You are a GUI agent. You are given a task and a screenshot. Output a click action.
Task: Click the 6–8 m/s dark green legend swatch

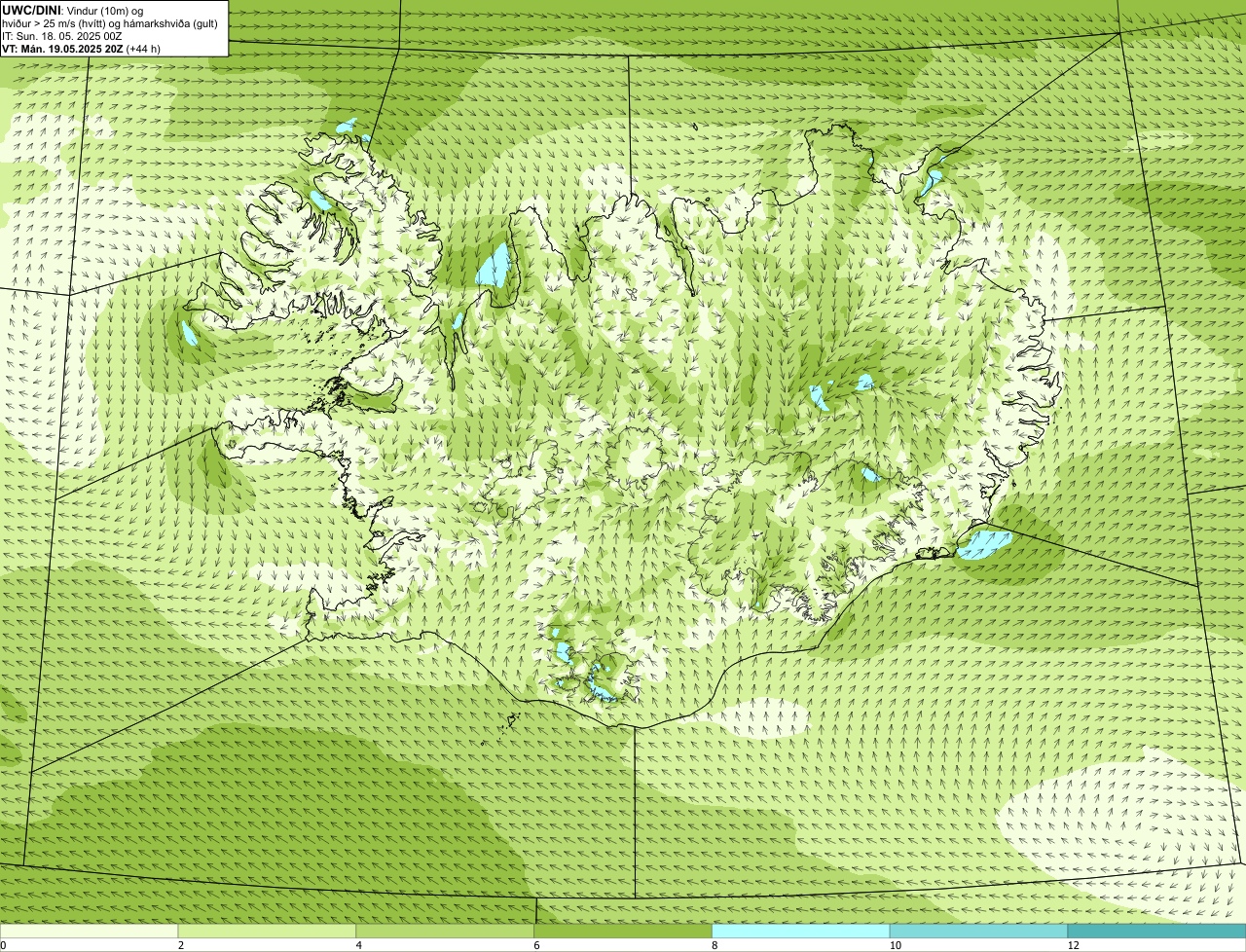623,932
